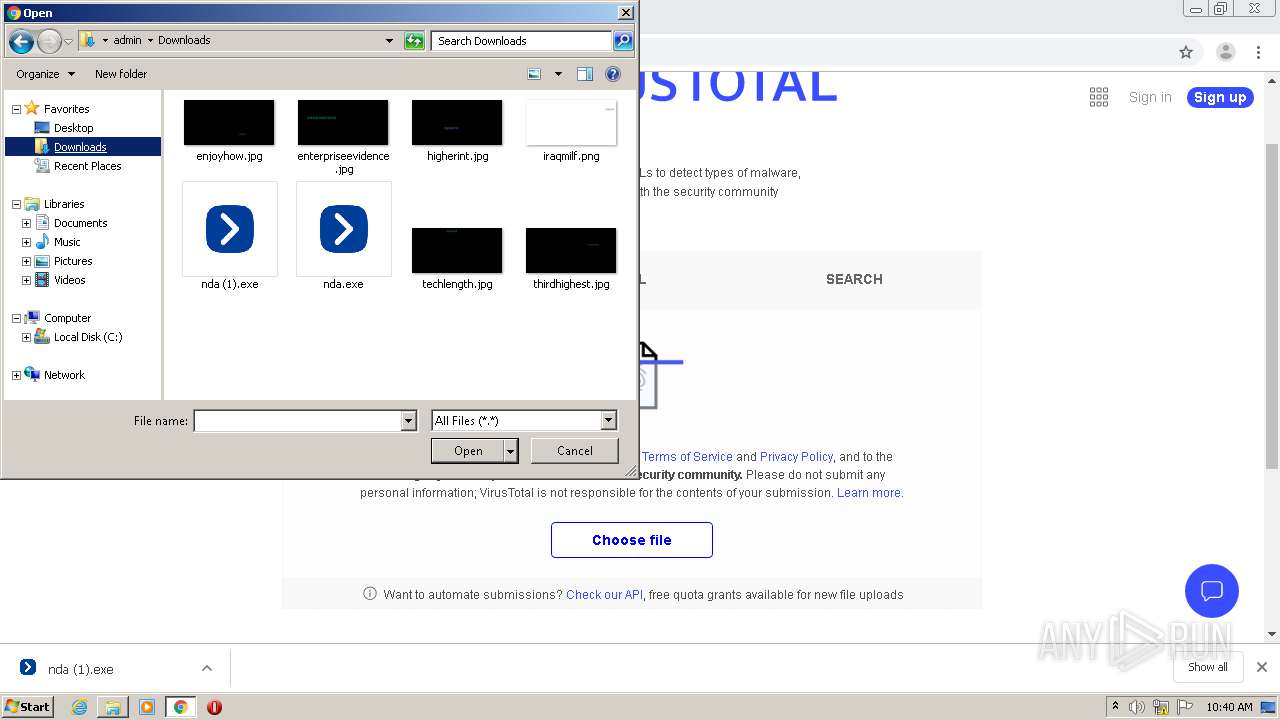1280x720 pixels.
Task: Open the Windows Start button
Action: click(x=28, y=707)
